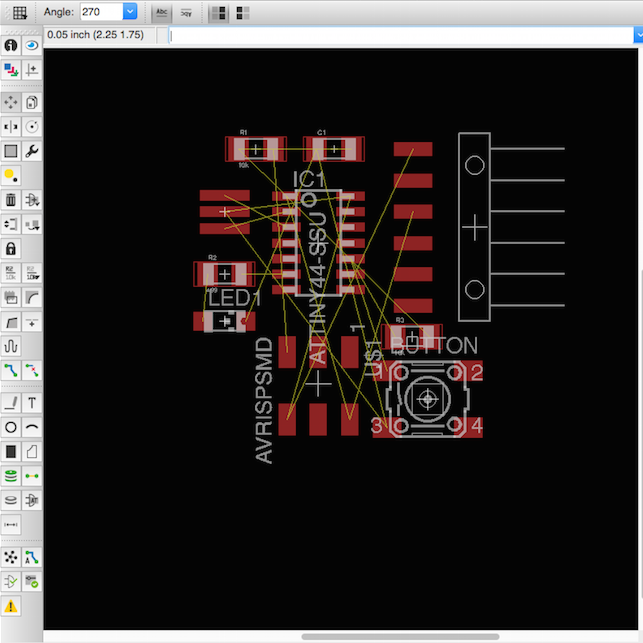Select the Change wrench tool
This screenshot has height=643, width=643.
tap(32, 151)
